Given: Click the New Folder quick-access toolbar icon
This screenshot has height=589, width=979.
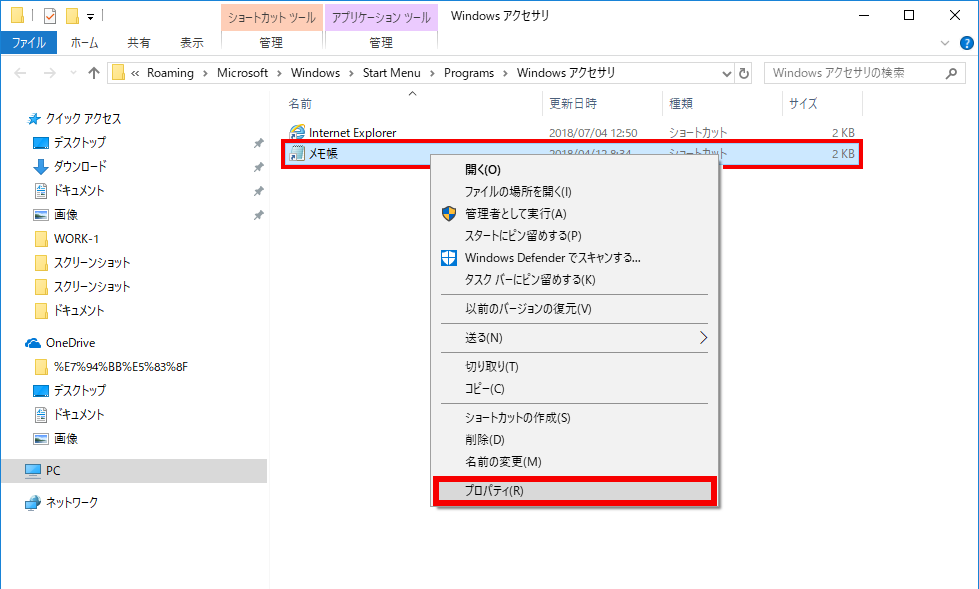Looking at the screenshot, I should [x=72, y=16].
